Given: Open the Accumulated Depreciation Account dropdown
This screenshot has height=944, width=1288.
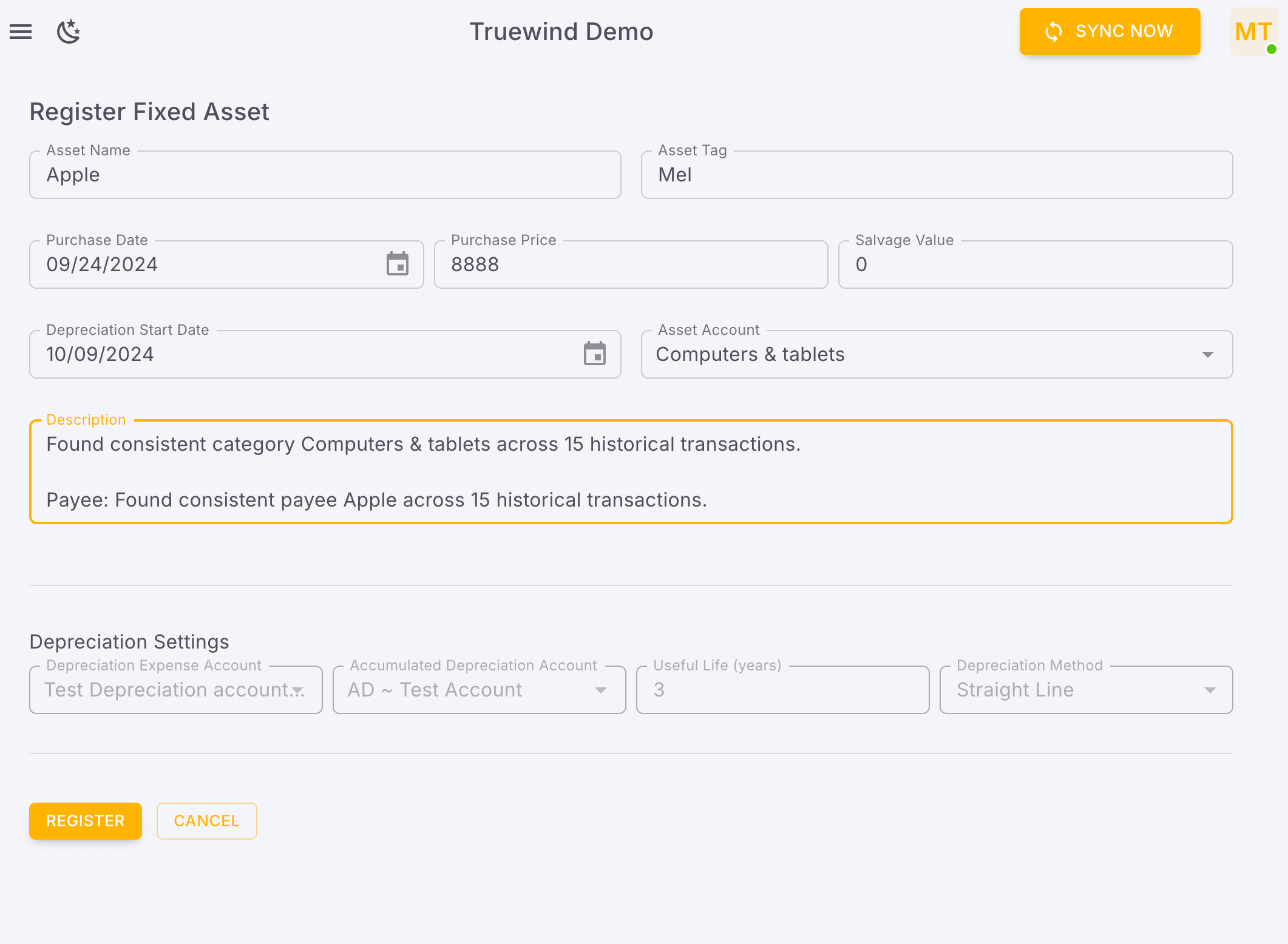Looking at the screenshot, I should tap(602, 690).
